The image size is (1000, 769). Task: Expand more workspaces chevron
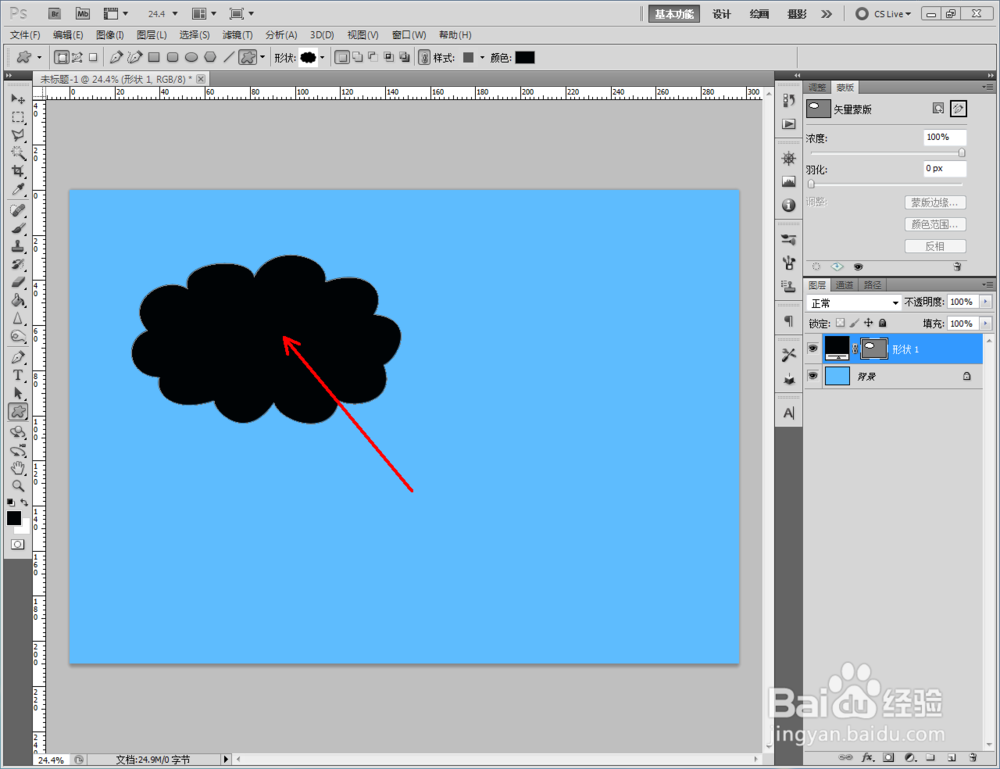click(827, 13)
